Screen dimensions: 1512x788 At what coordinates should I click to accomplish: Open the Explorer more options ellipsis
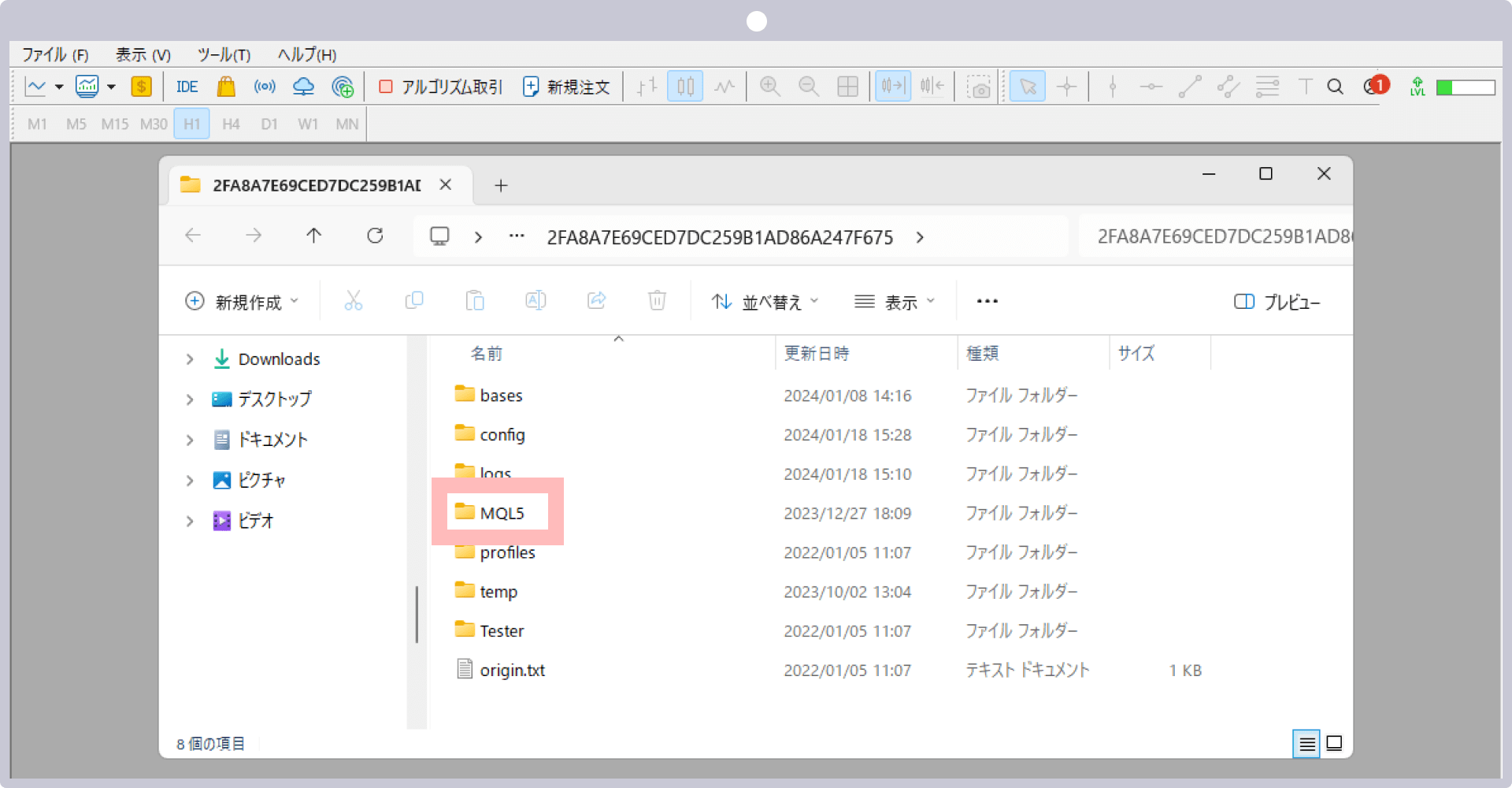pyautogui.click(x=988, y=301)
